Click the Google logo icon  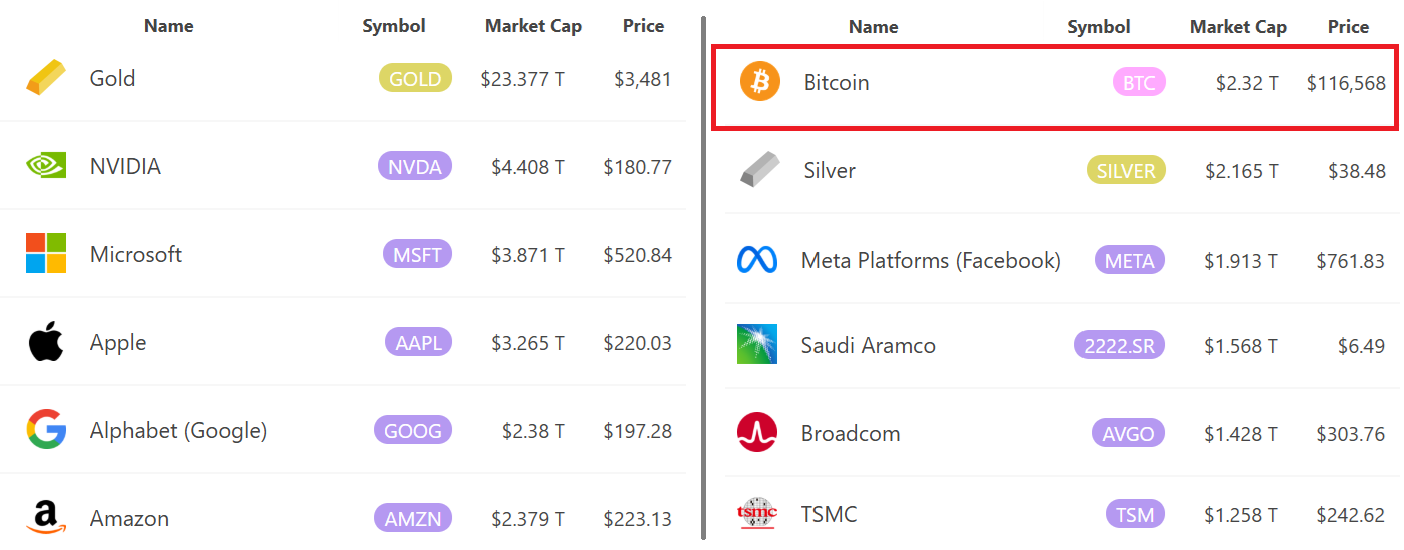pos(46,430)
